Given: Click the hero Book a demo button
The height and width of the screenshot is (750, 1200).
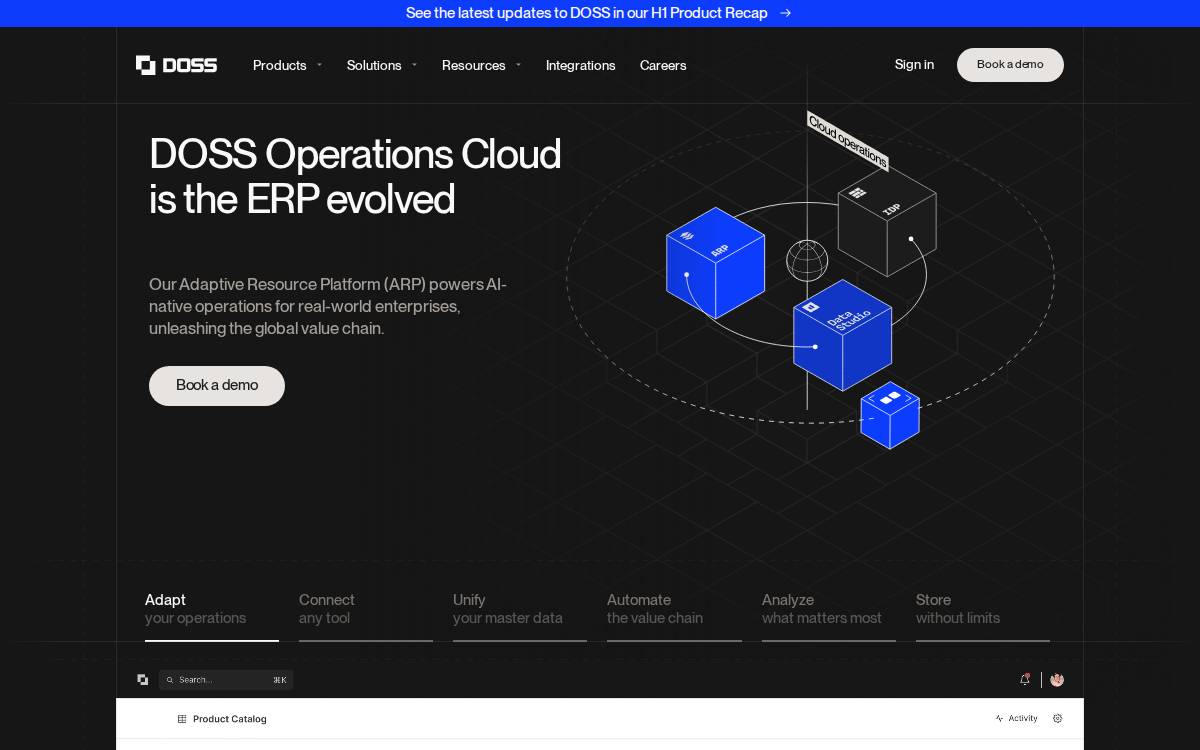Looking at the screenshot, I should coord(217,386).
